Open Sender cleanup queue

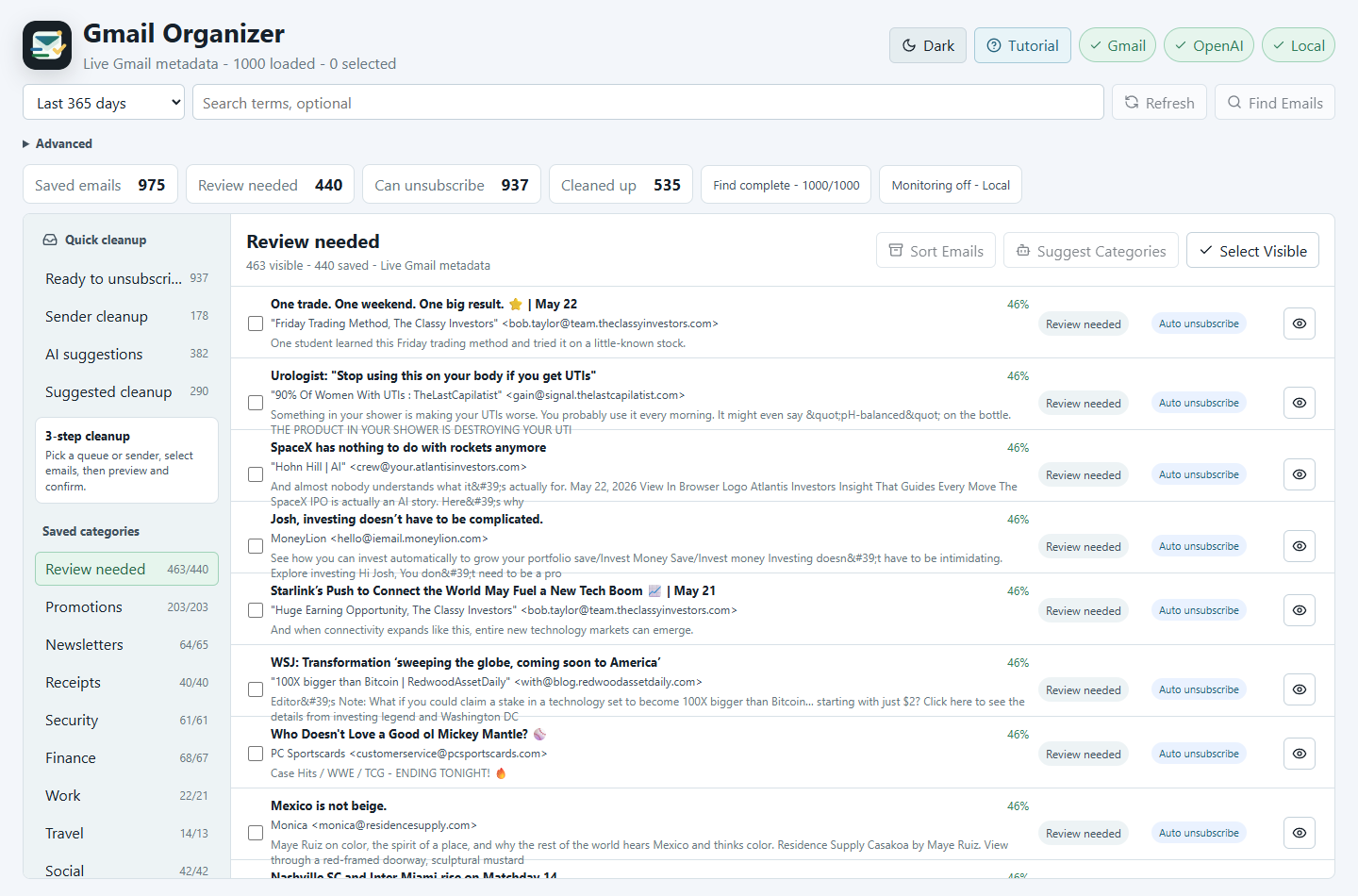126,316
